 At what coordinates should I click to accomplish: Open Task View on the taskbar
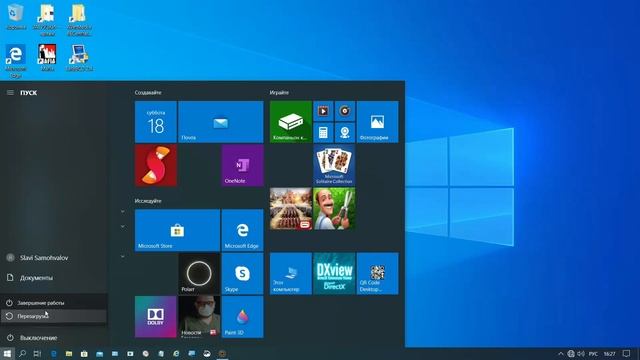(x=38, y=354)
